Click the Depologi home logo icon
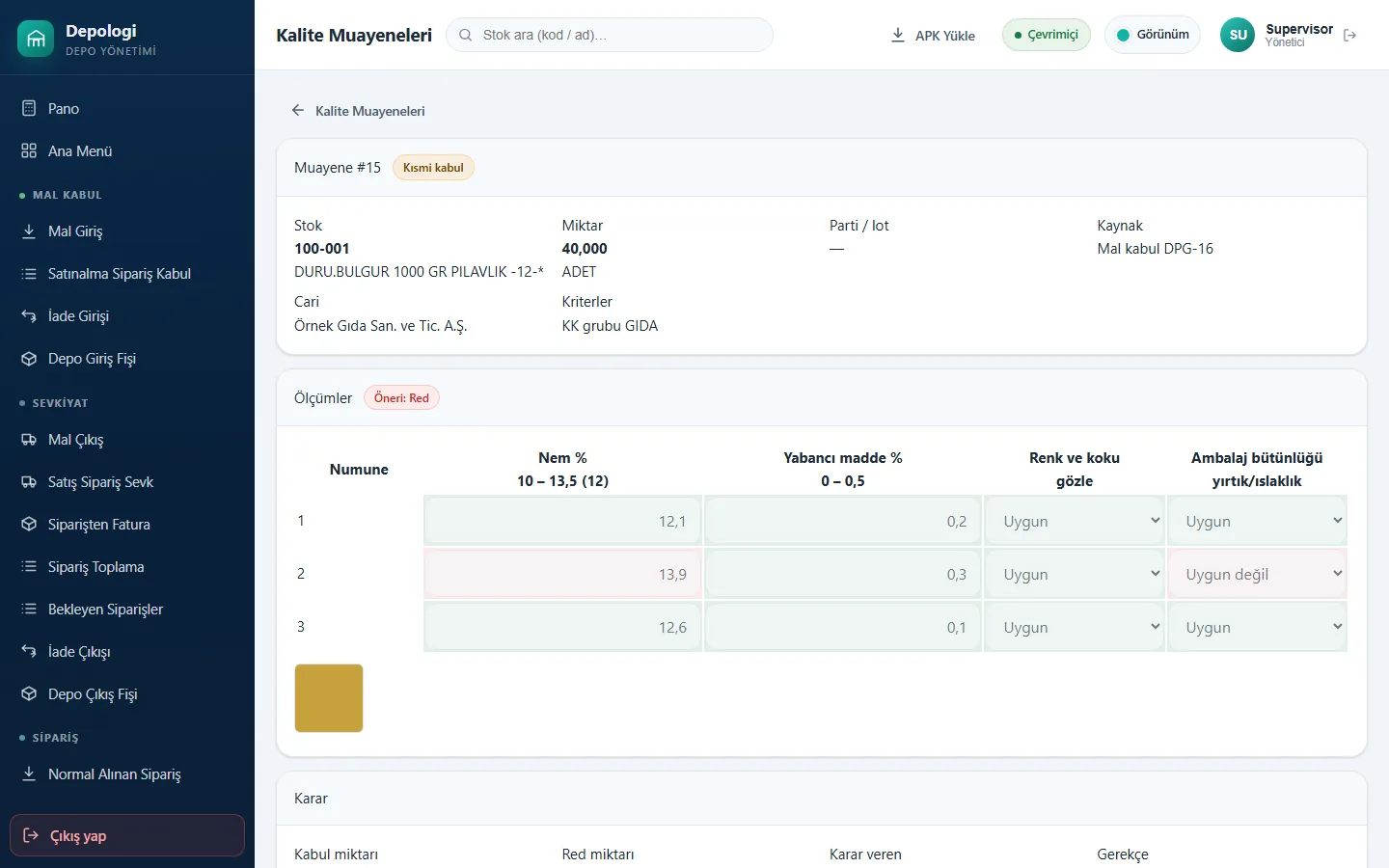 (36, 39)
